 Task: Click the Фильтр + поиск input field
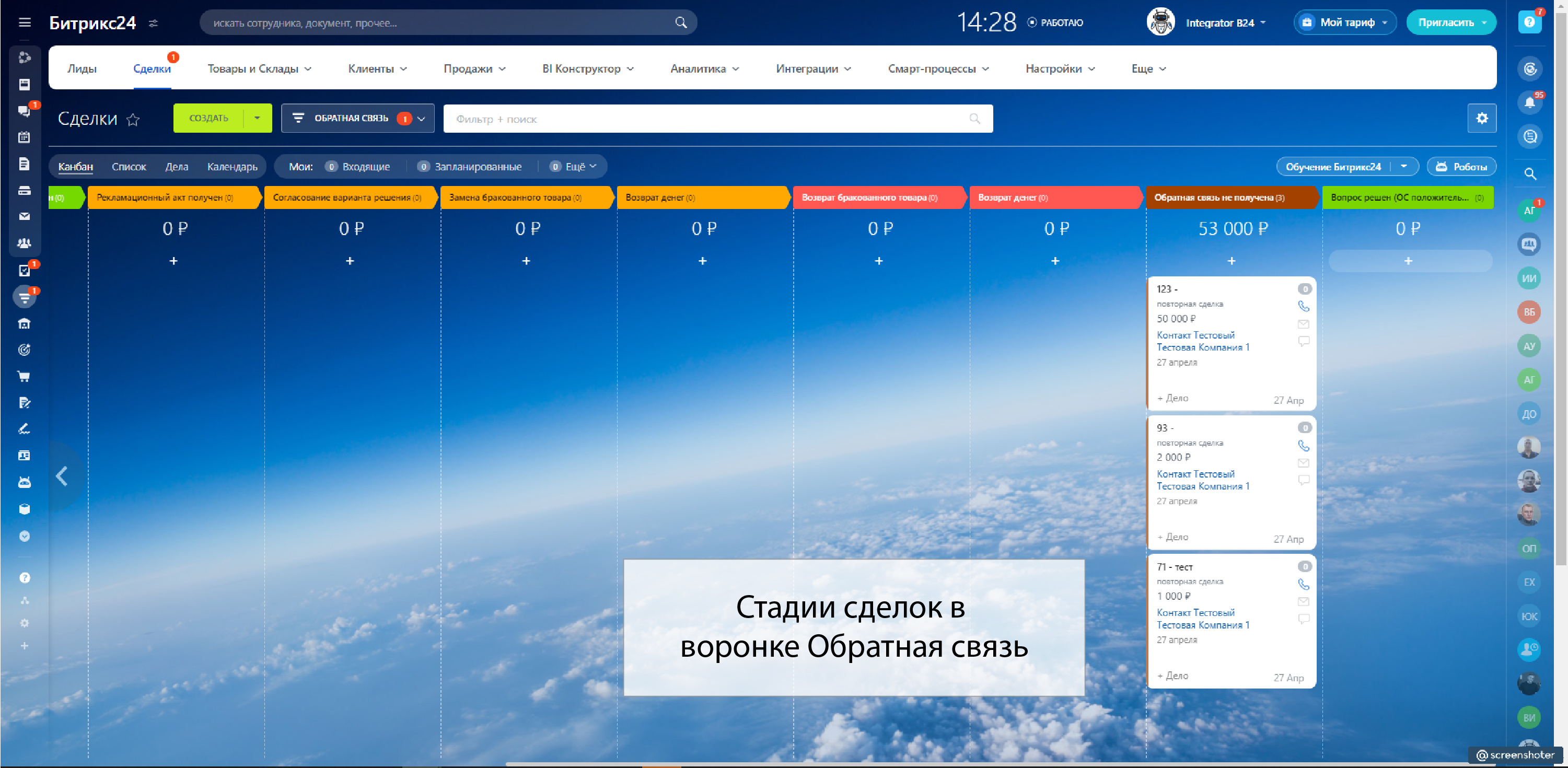pyautogui.click(x=706, y=119)
